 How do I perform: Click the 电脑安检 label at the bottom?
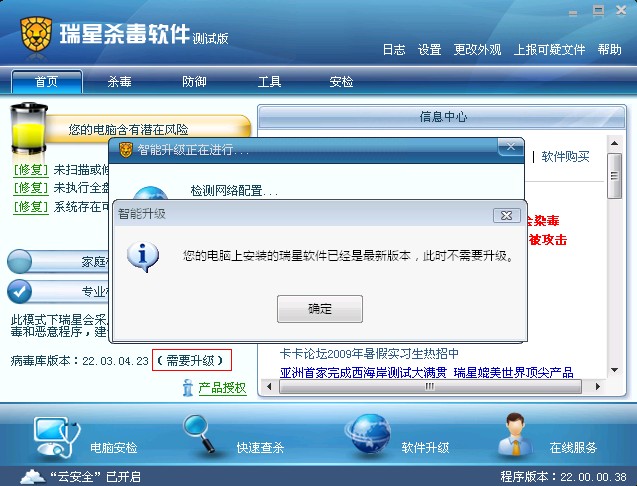coord(114,448)
